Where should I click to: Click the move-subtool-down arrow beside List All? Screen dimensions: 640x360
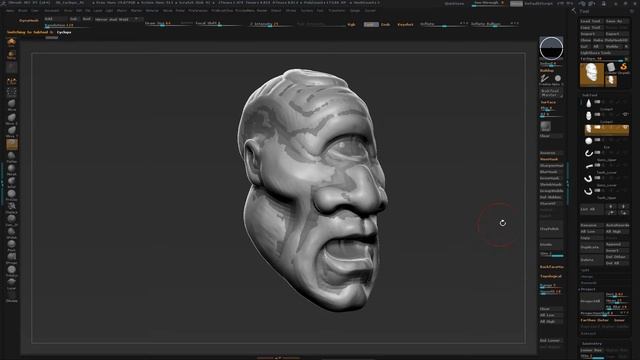(x=624, y=207)
